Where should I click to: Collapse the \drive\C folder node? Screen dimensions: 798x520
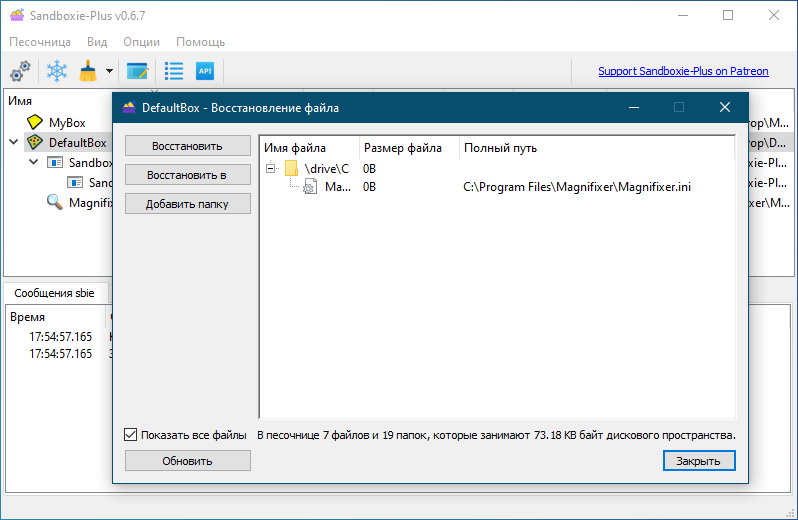pyautogui.click(x=271, y=168)
